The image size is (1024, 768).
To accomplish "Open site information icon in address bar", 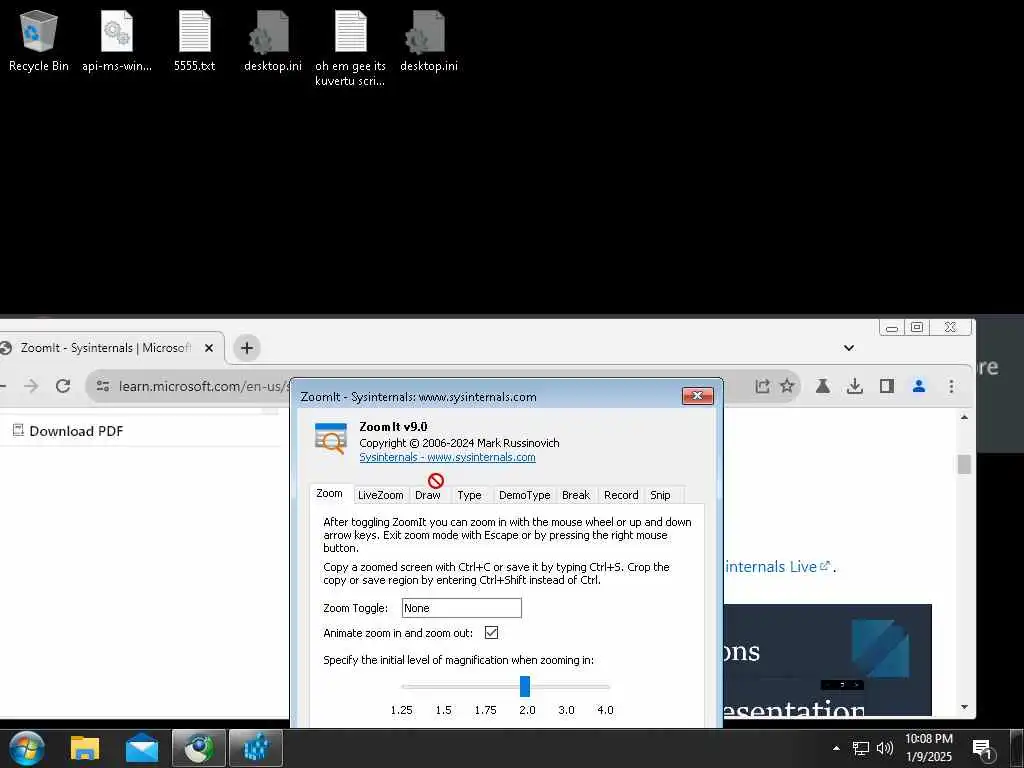I will [103, 386].
